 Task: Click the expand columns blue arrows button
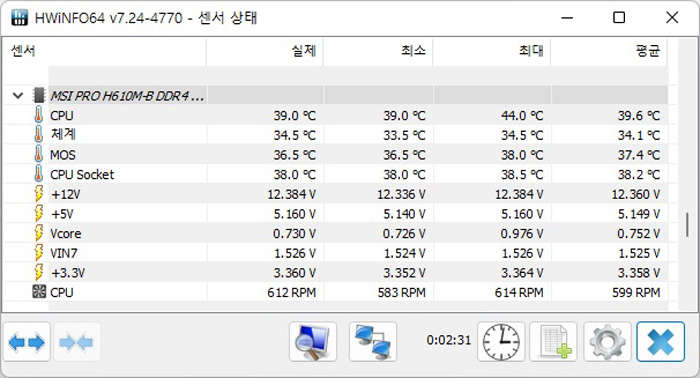tap(26, 342)
